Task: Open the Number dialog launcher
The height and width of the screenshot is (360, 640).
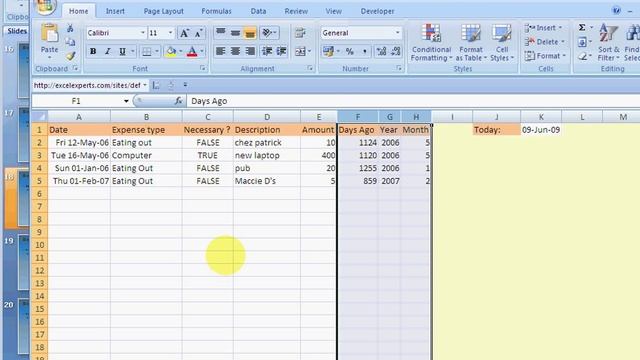Action: 399,69
